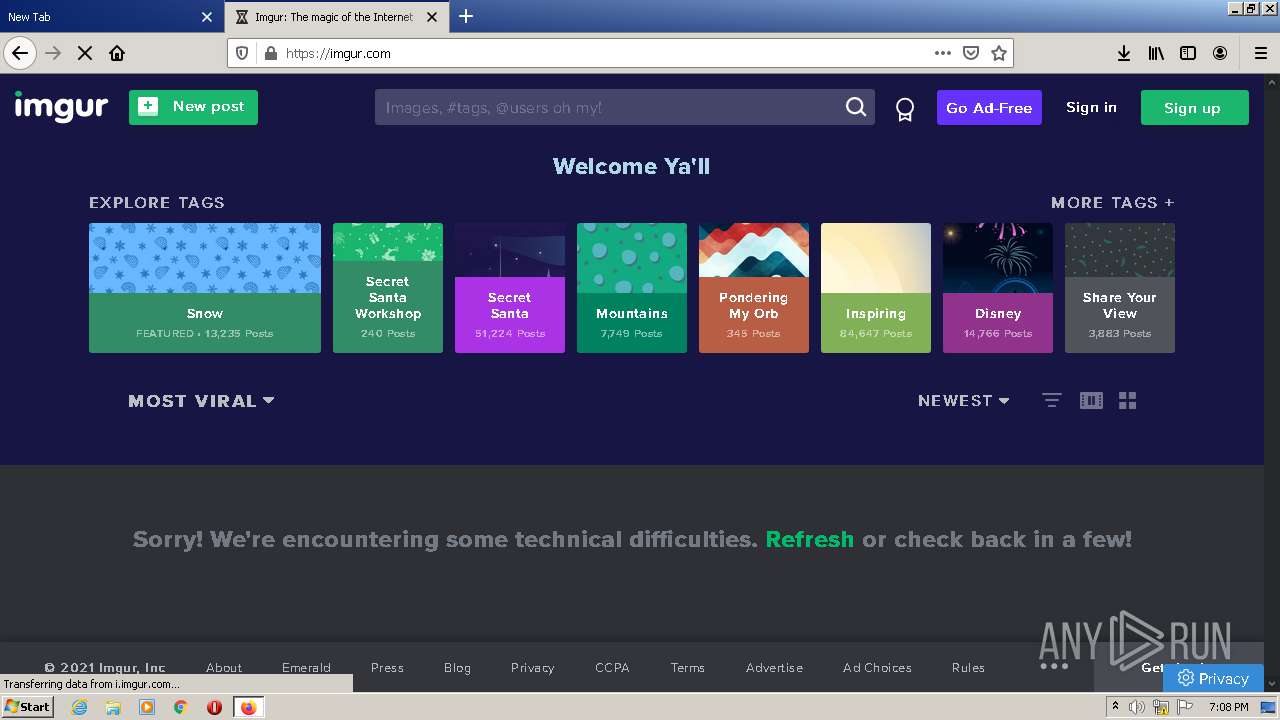The width and height of the screenshot is (1280, 720).
Task: Open the purple Secret Santa tag
Action: (x=510, y=288)
